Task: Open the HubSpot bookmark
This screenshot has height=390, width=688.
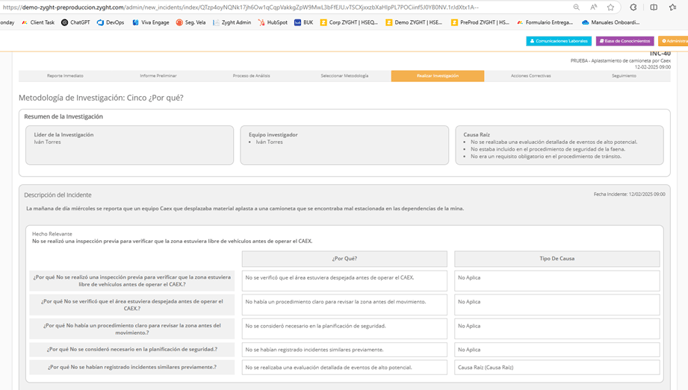Action: pos(272,22)
